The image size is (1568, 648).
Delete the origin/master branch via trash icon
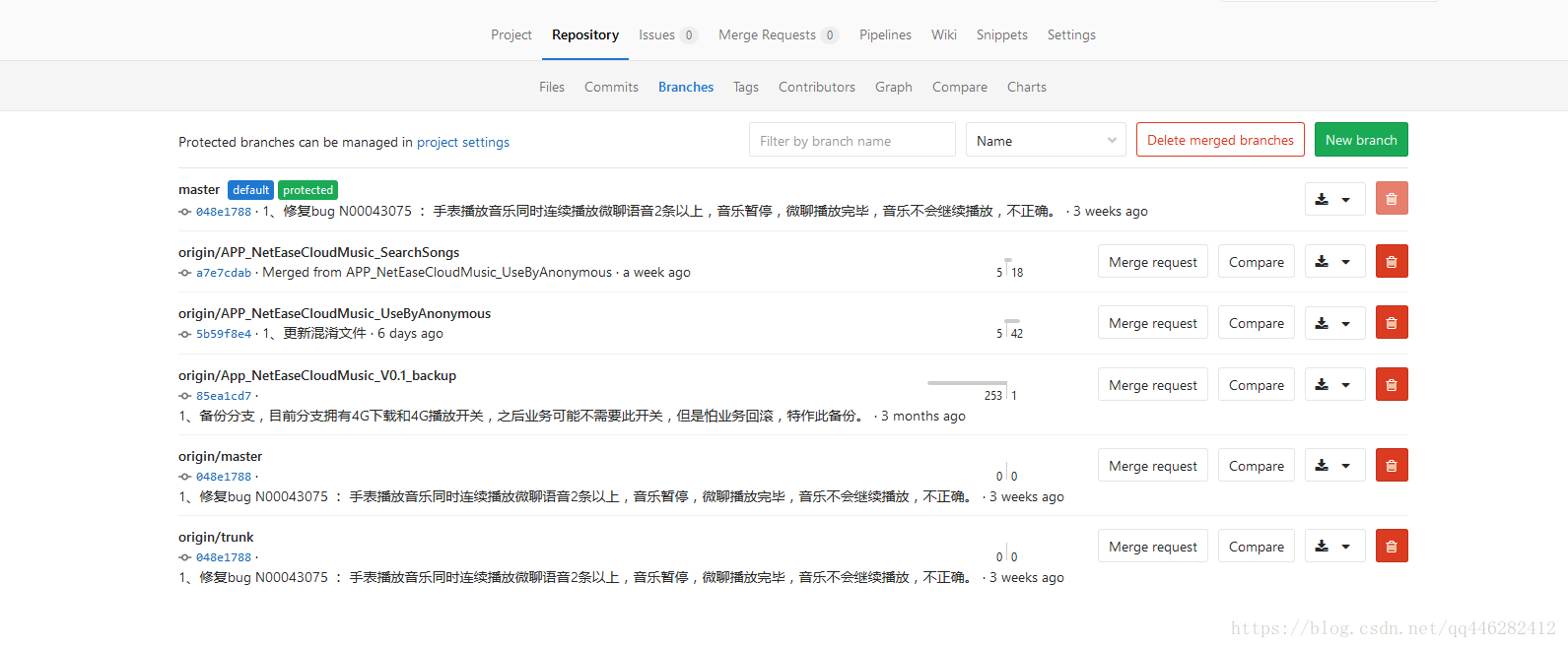point(1392,466)
